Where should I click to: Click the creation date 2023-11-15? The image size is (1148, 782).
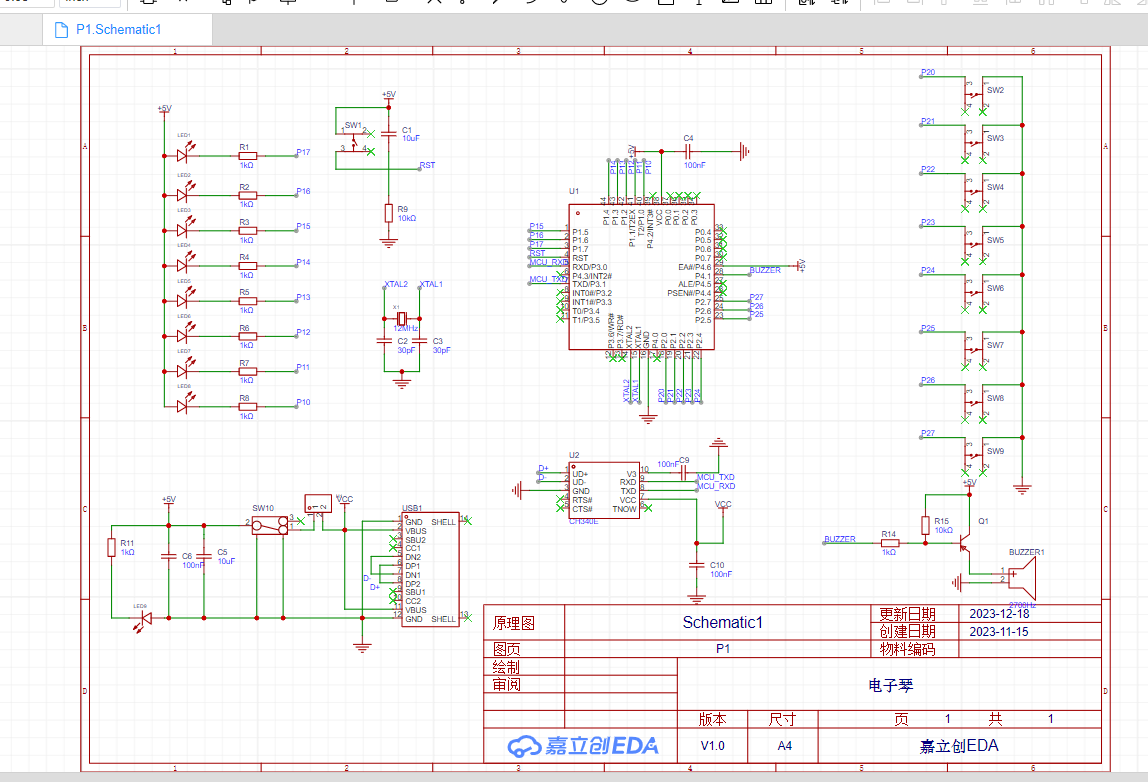[x=999, y=631]
